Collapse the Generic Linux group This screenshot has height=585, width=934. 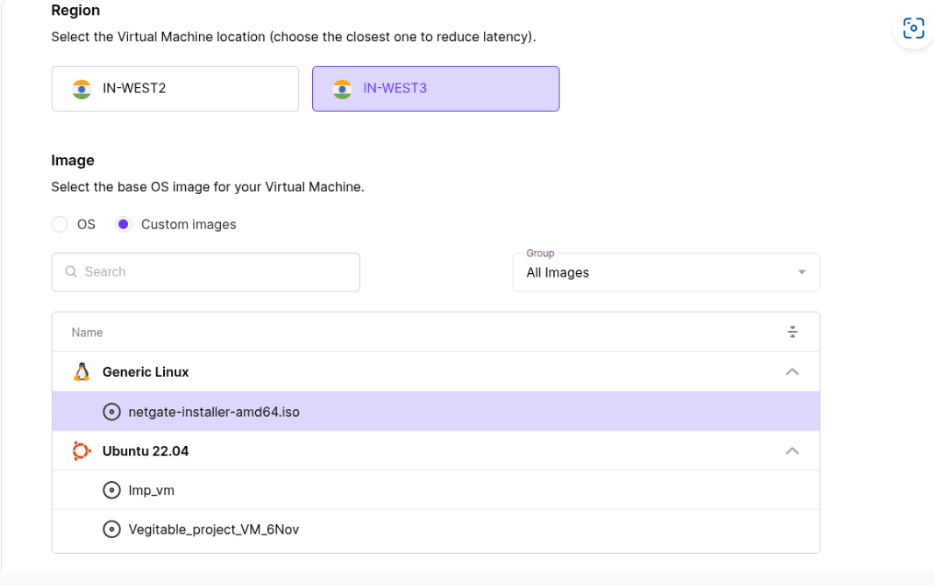(x=792, y=372)
